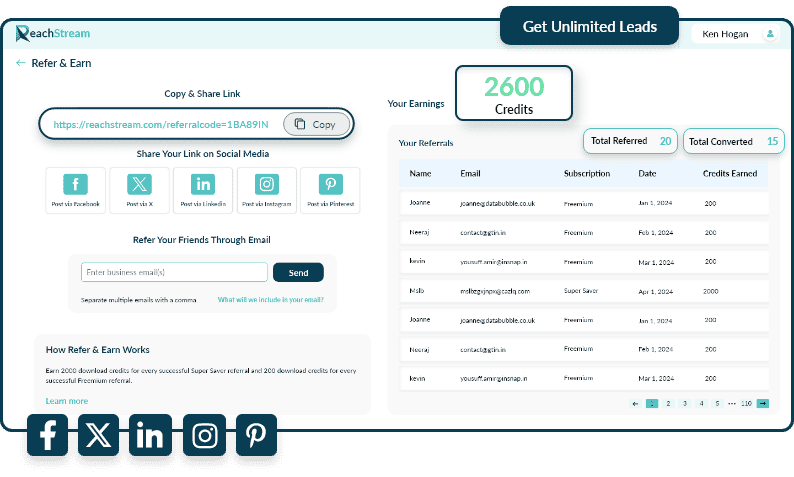Image resolution: width=794 pixels, height=477 pixels.
Task: Click the How Refer & Earn Works heading
Action: tap(98, 349)
